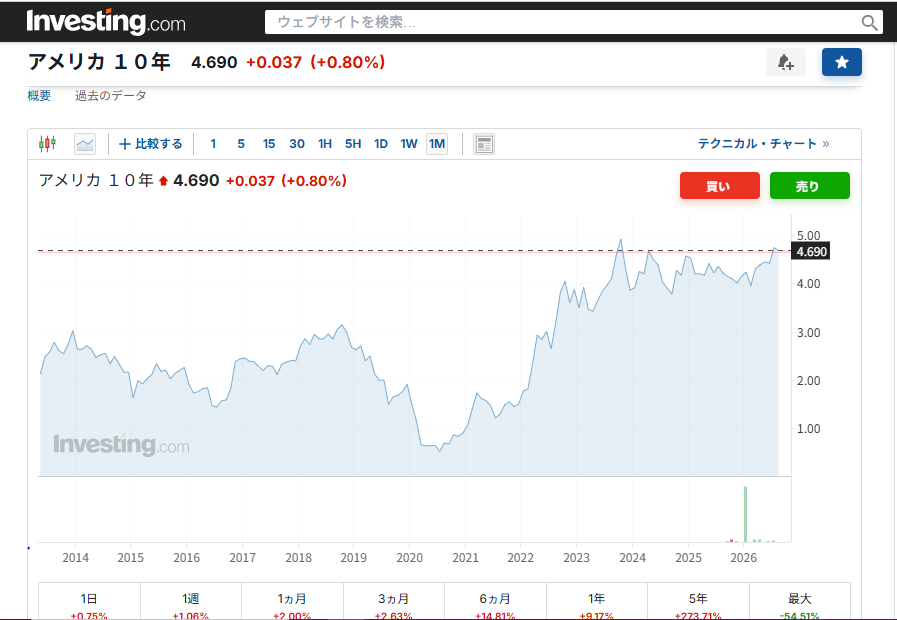Image resolution: width=897 pixels, height=620 pixels.
Task: Switch to area chart type
Action: coord(85,144)
